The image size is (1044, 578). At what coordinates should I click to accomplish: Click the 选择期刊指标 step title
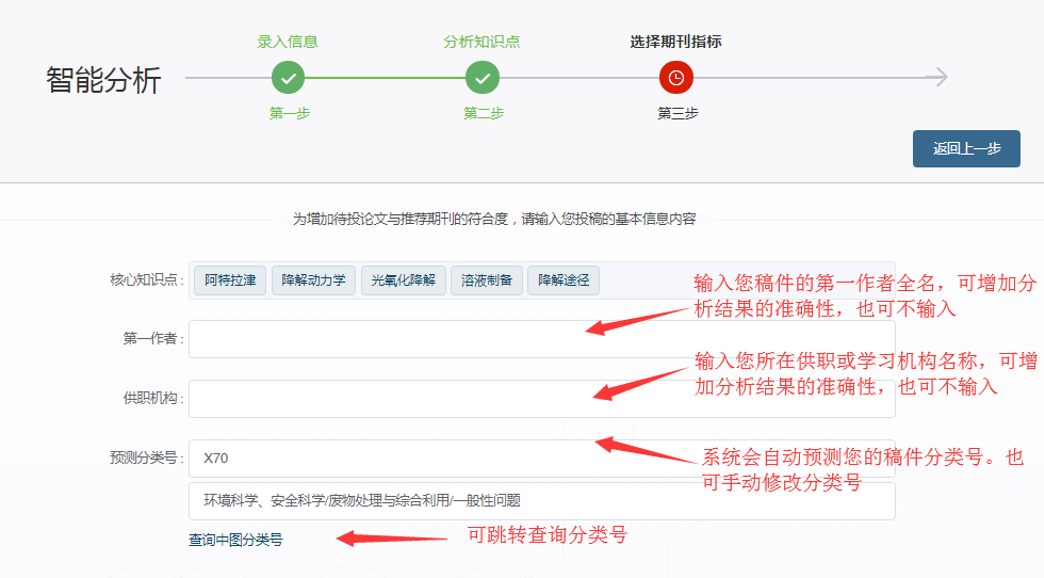click(x=676, y=42)
